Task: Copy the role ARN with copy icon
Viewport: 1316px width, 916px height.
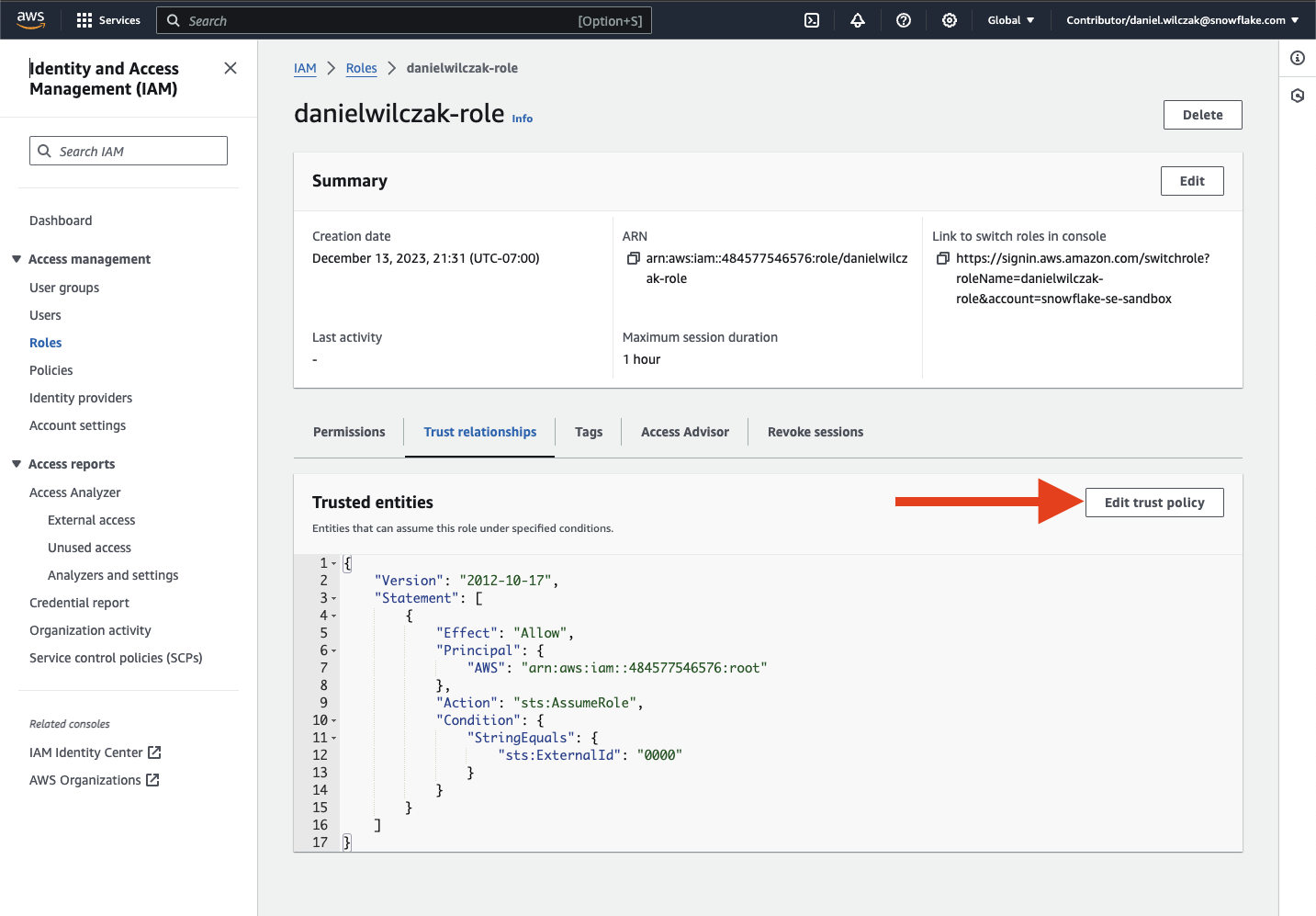Action: [633, 259]
